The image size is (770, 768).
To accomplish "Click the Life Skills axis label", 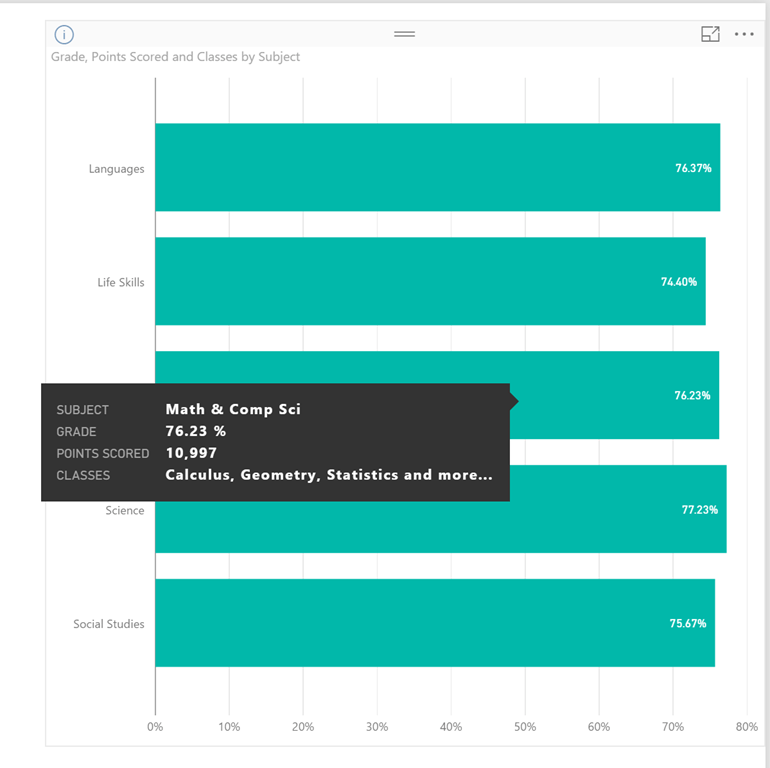I will point(121,282).
